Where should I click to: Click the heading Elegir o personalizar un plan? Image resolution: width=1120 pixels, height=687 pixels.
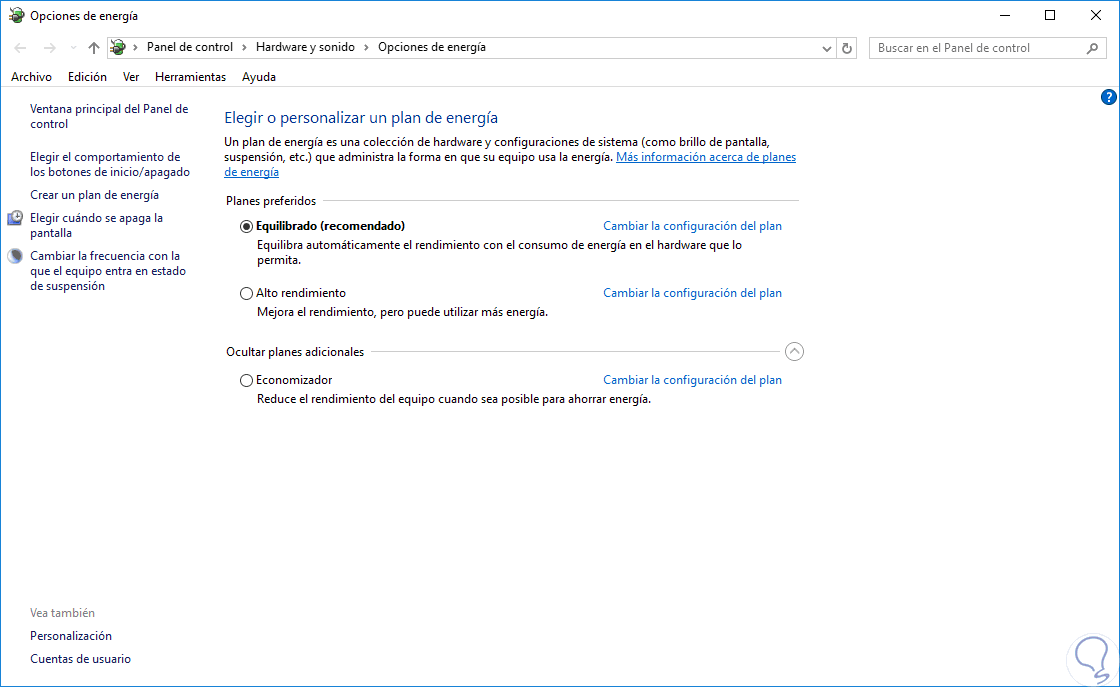coord(361,118)
